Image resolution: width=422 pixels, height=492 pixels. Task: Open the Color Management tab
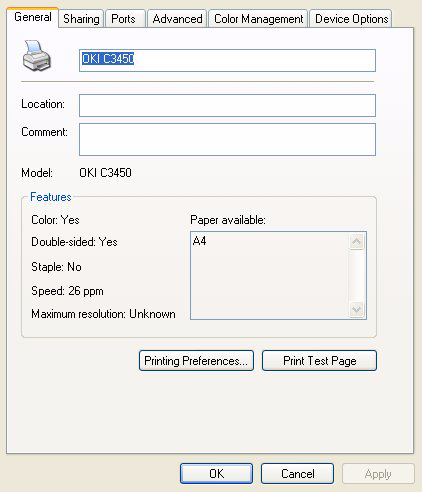pos(258,19)
